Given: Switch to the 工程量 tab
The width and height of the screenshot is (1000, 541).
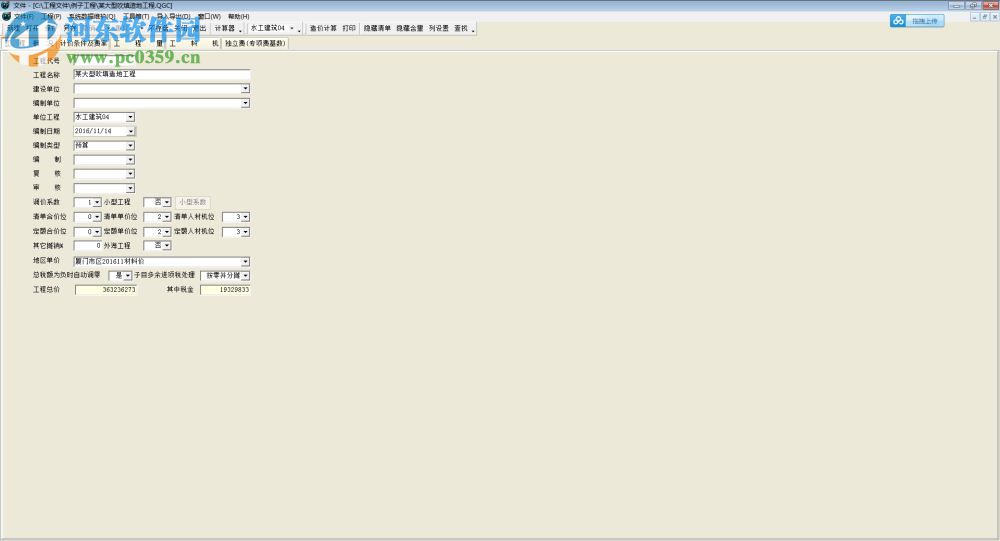Looking at the screenshot, I should 138,43.
